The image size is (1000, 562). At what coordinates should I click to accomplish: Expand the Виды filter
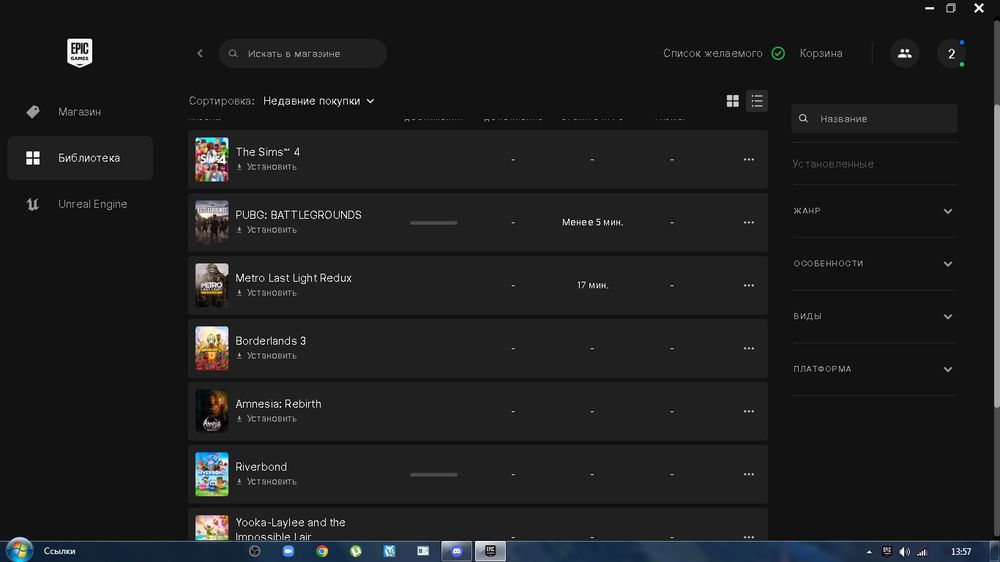click(x=874, y=316)
